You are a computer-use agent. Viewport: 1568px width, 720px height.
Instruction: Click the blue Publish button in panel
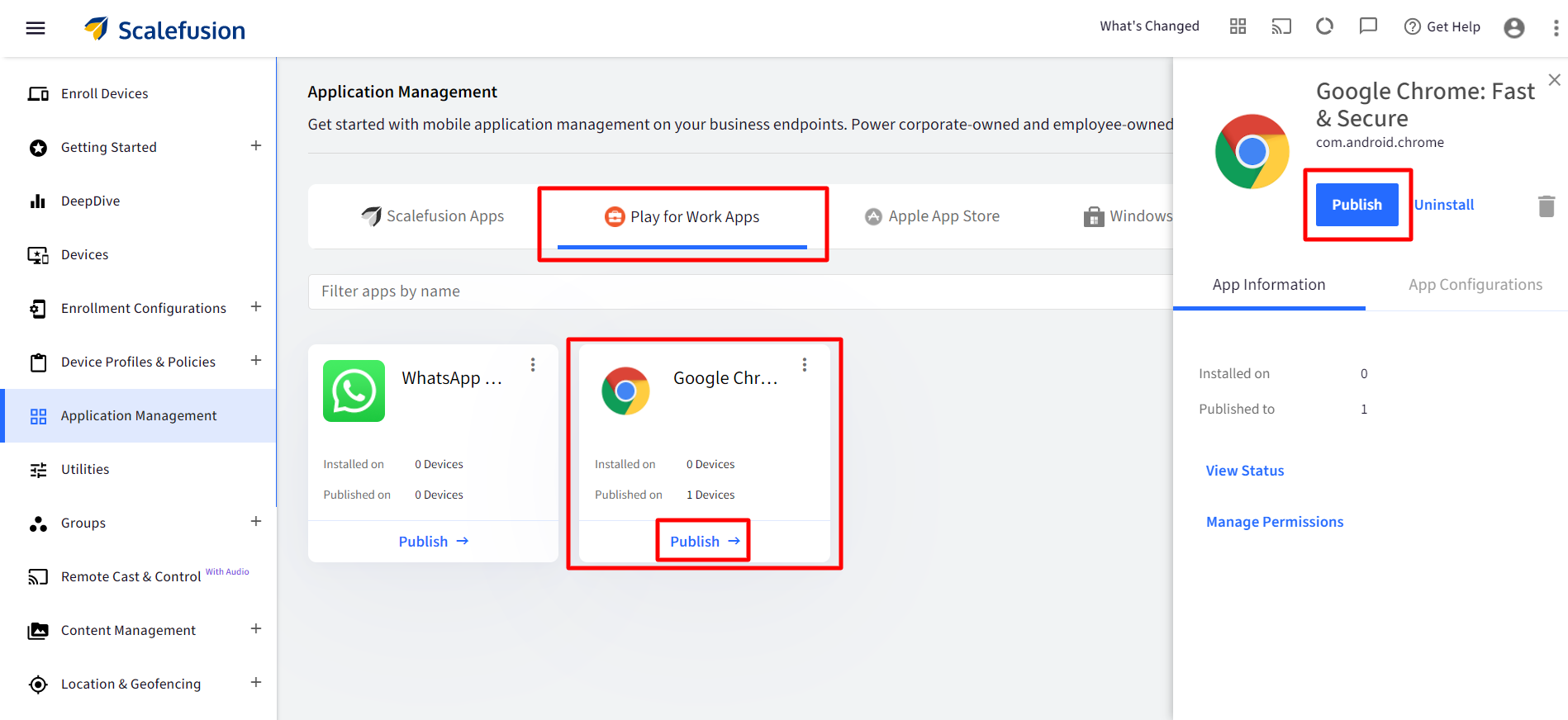point(1357,205)
